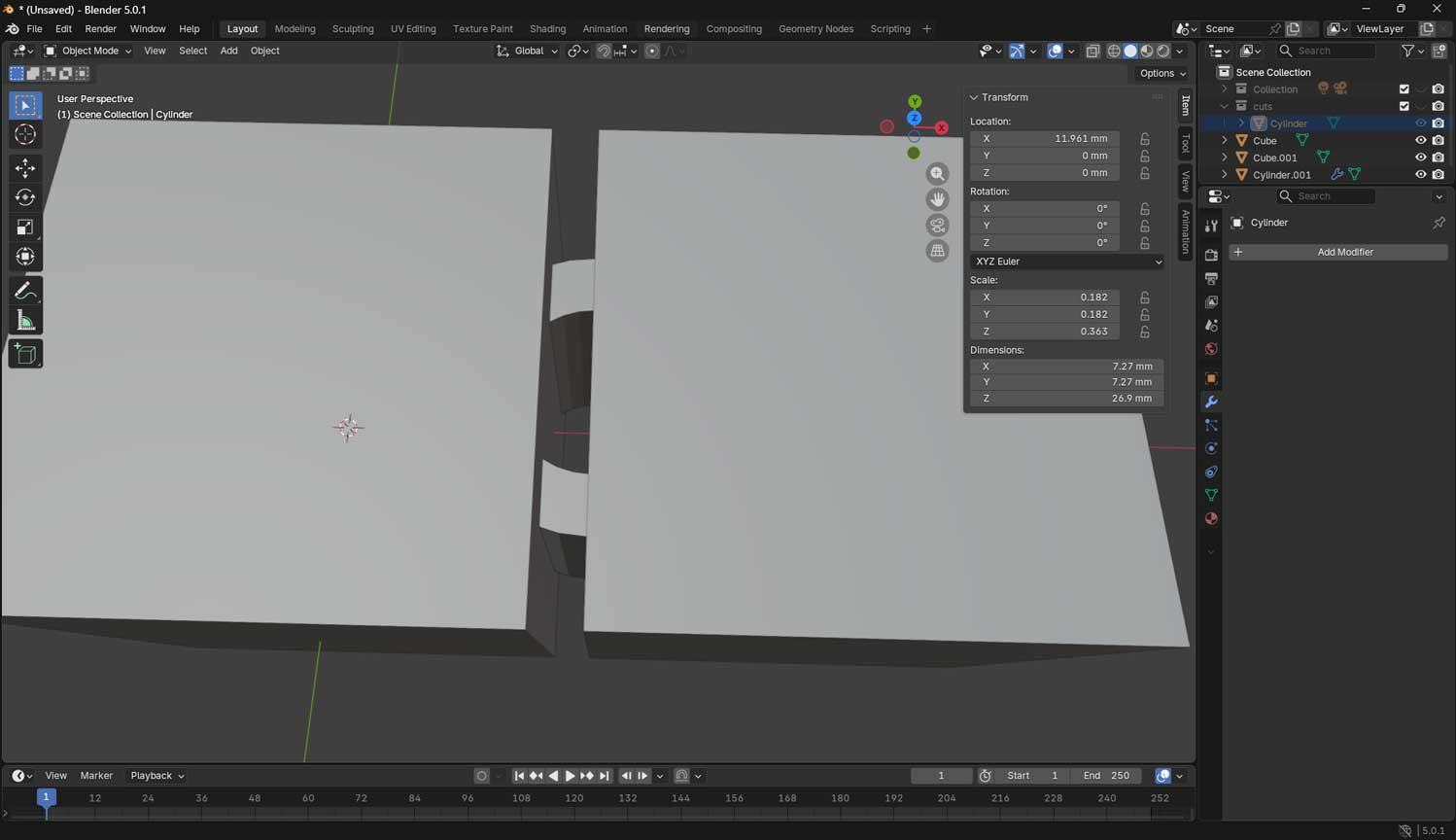The width and height of the screenshot is (1456, 840).
Task: Toggle X-ray mode in viewport header
Action: (1092, 51)
